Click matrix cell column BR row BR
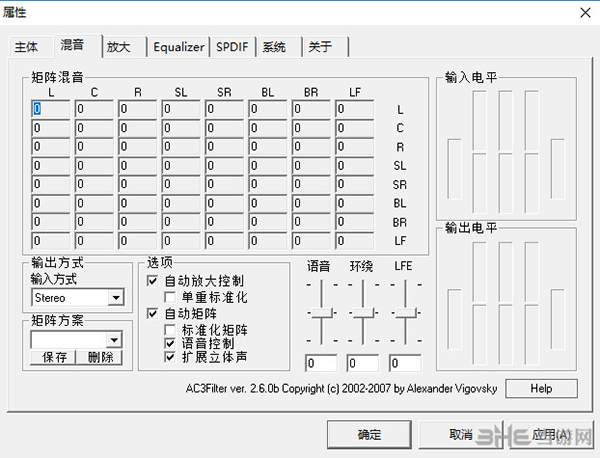Screen dimensions: 600x458 tap(311, 222)
